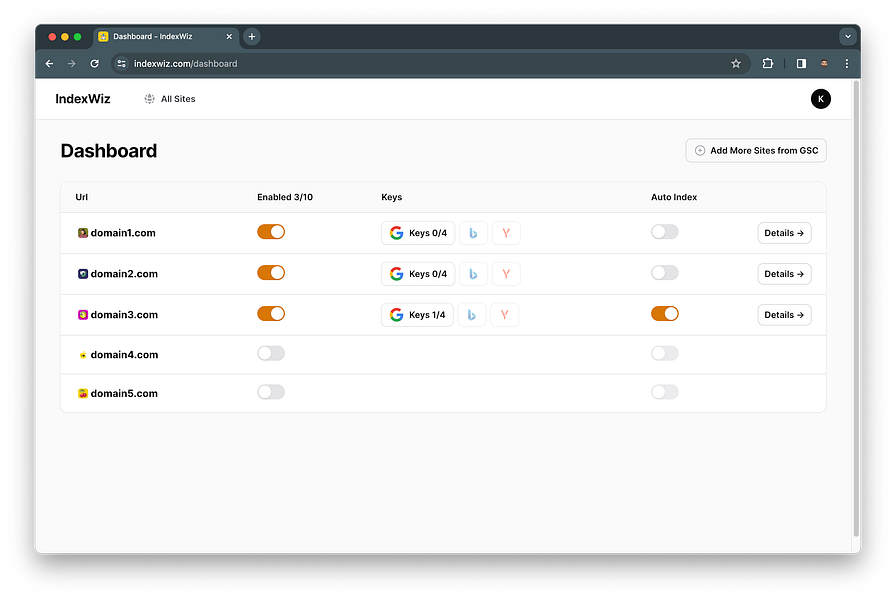896x600 pixels.
Task: Click the domain1.com link
Action: tap(123, 233)
